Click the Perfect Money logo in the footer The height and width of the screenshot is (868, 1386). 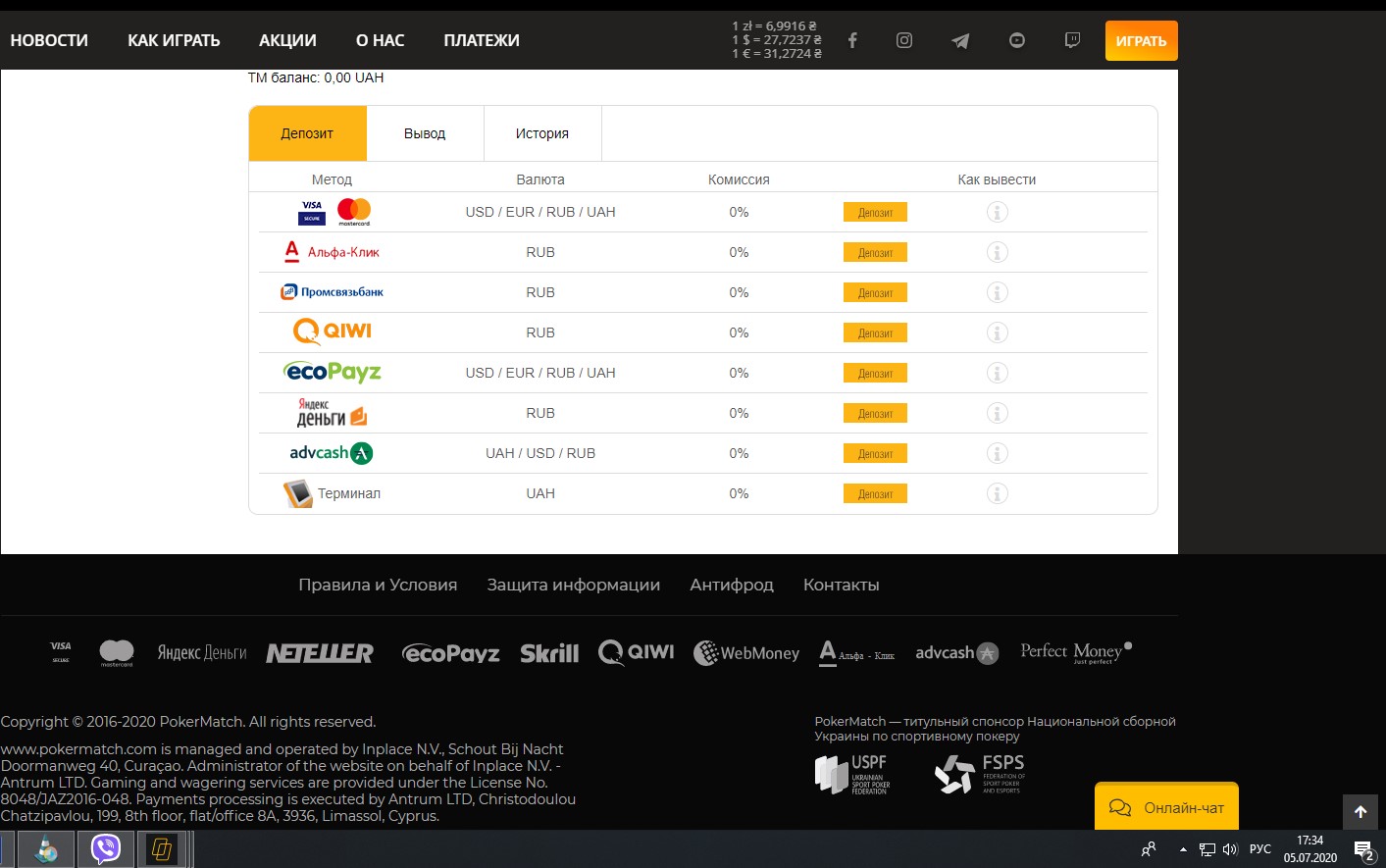[1076, 652]
